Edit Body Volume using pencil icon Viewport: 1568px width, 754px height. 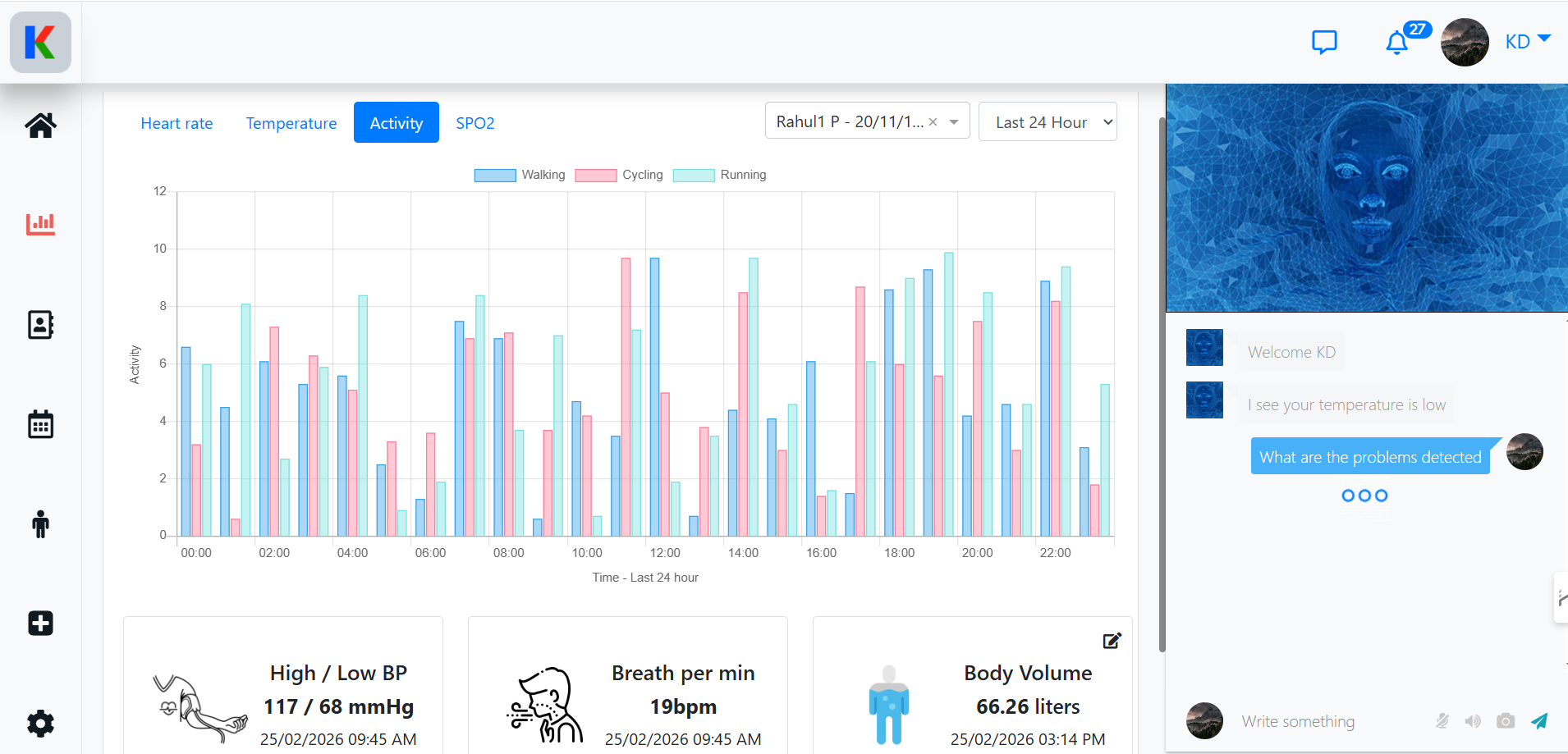click(1112, 641)
